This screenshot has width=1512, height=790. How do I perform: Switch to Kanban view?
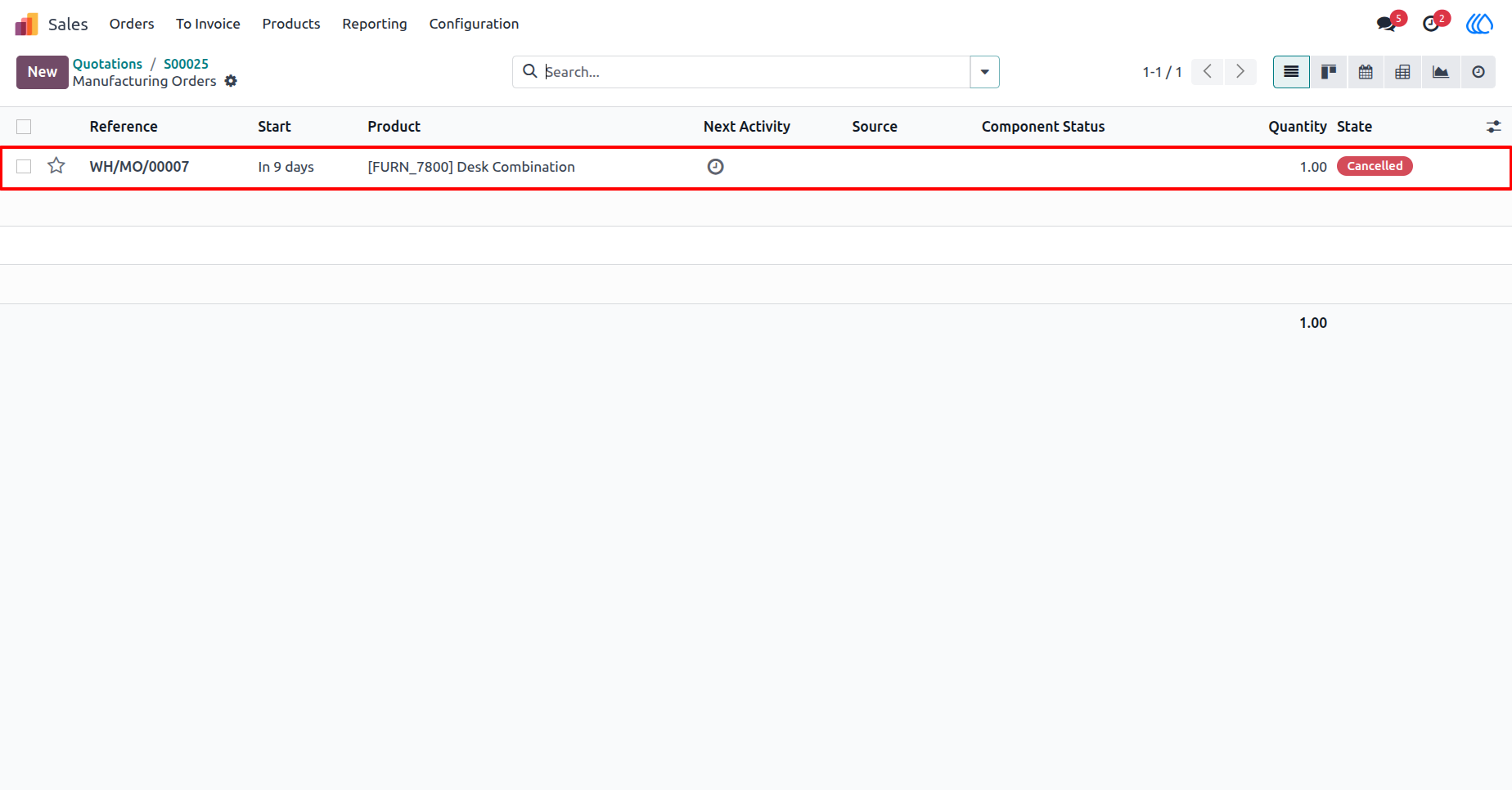point(1329,72)
